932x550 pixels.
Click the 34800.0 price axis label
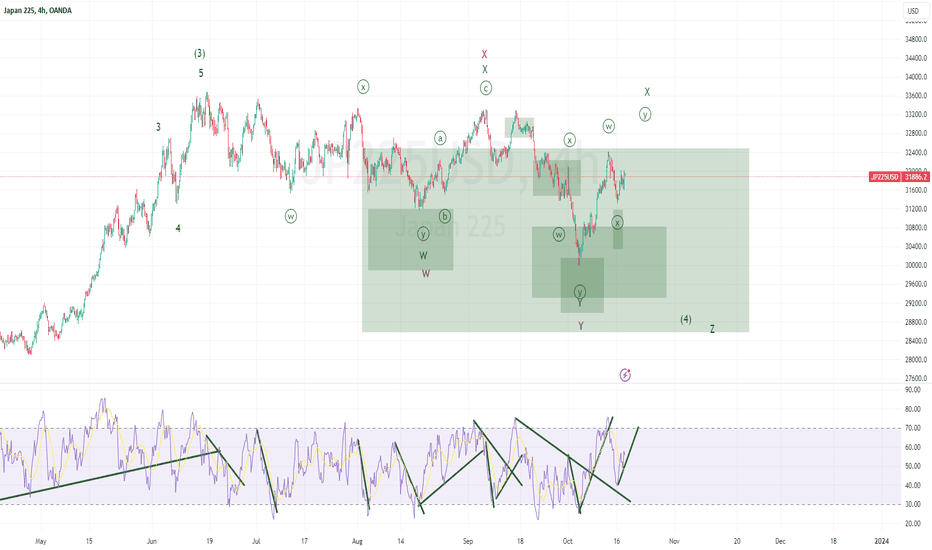point(916,39)
